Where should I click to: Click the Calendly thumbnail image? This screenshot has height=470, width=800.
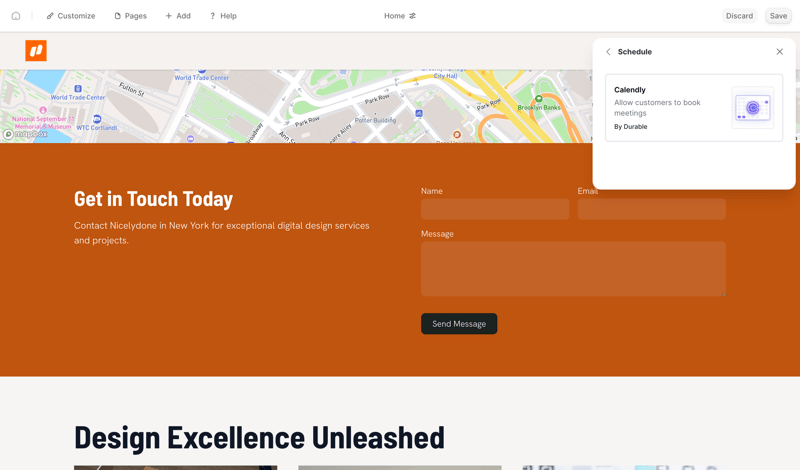point(752,108)
